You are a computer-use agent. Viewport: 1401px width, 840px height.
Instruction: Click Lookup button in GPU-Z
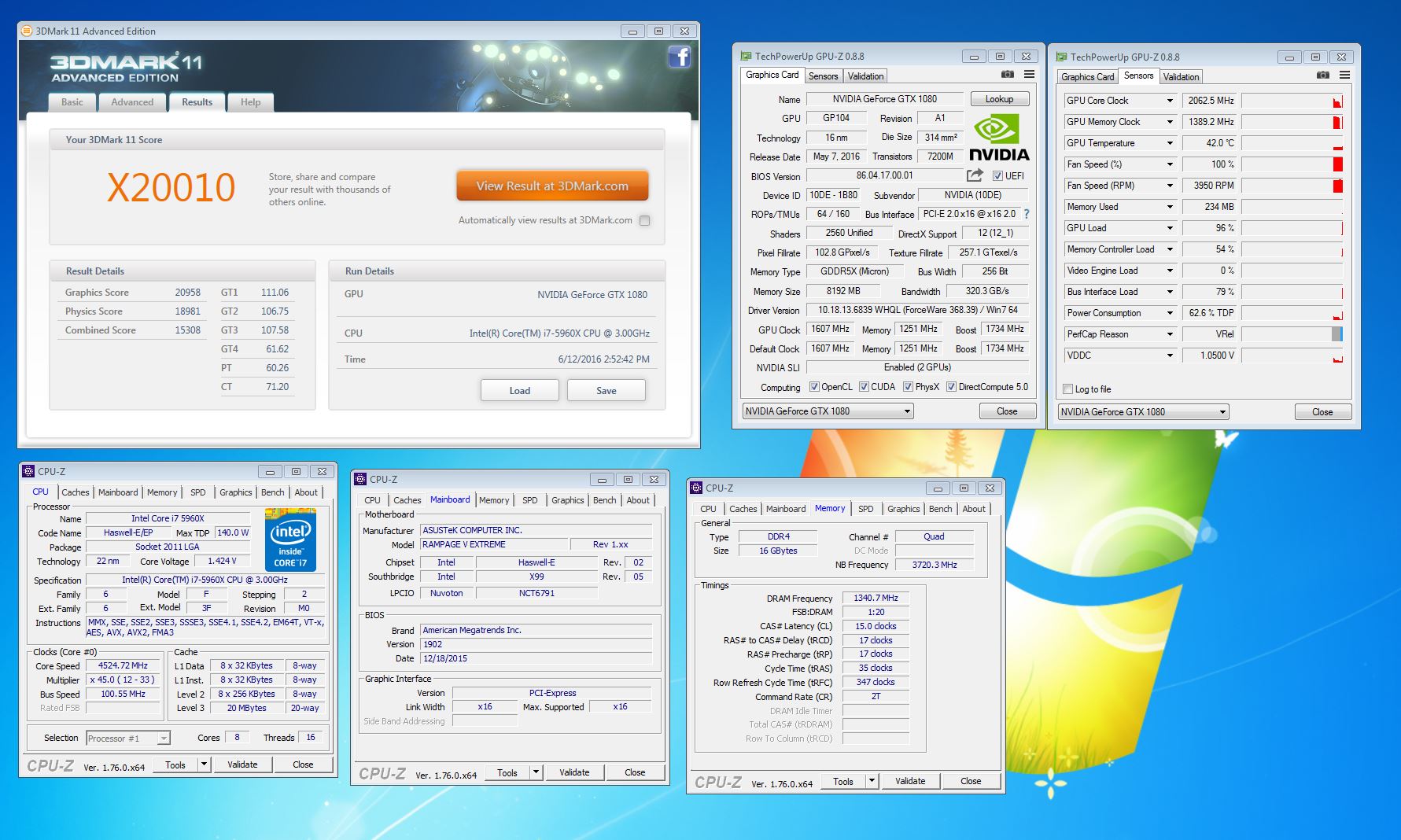(x=999, y=99)
